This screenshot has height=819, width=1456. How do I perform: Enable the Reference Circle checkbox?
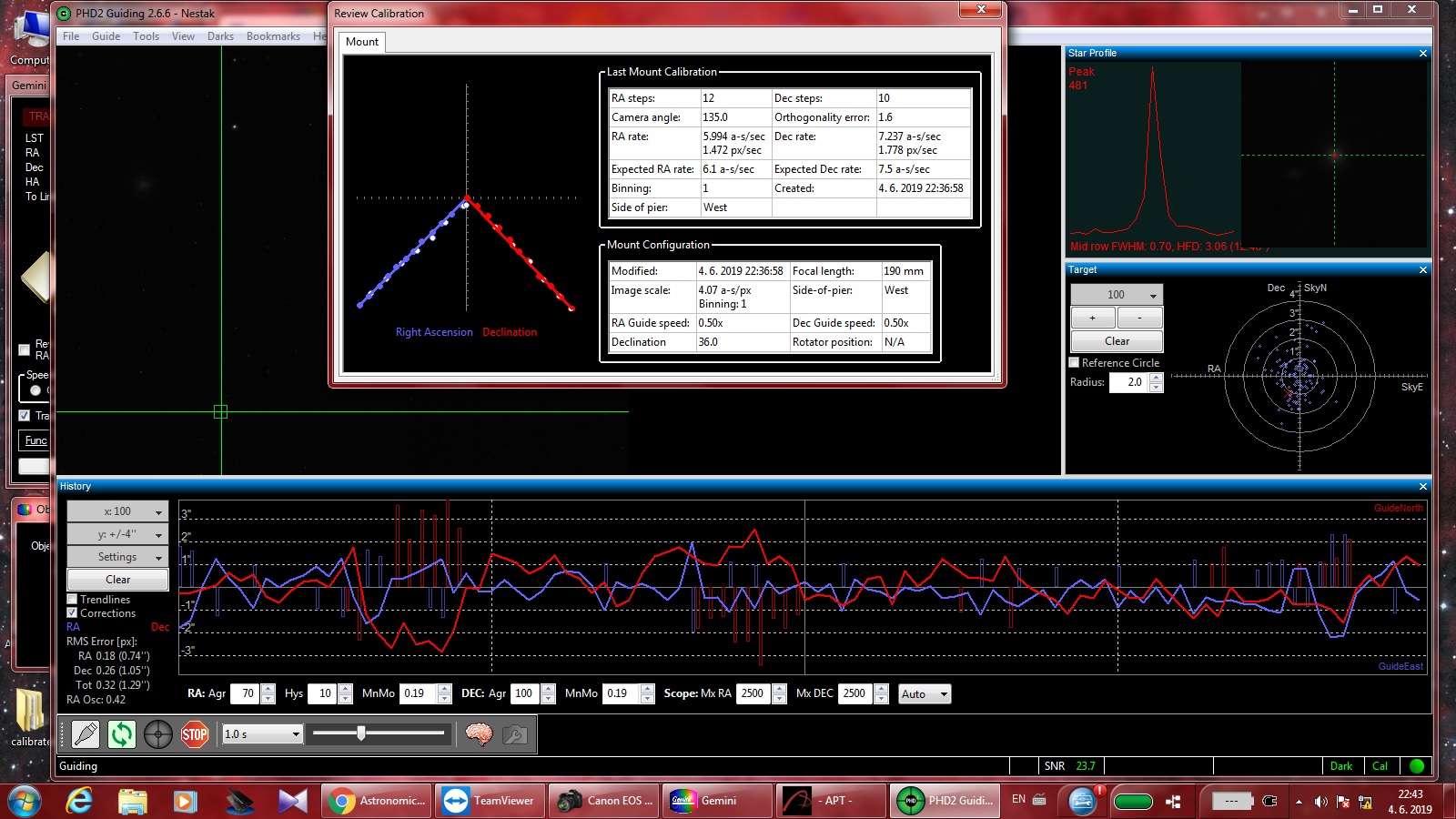coord(1074,362)
